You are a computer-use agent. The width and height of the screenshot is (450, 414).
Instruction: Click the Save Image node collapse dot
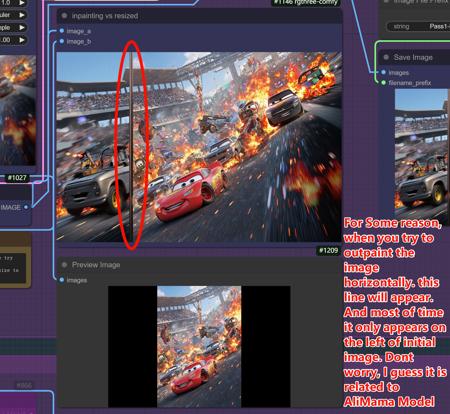point(386,57)
